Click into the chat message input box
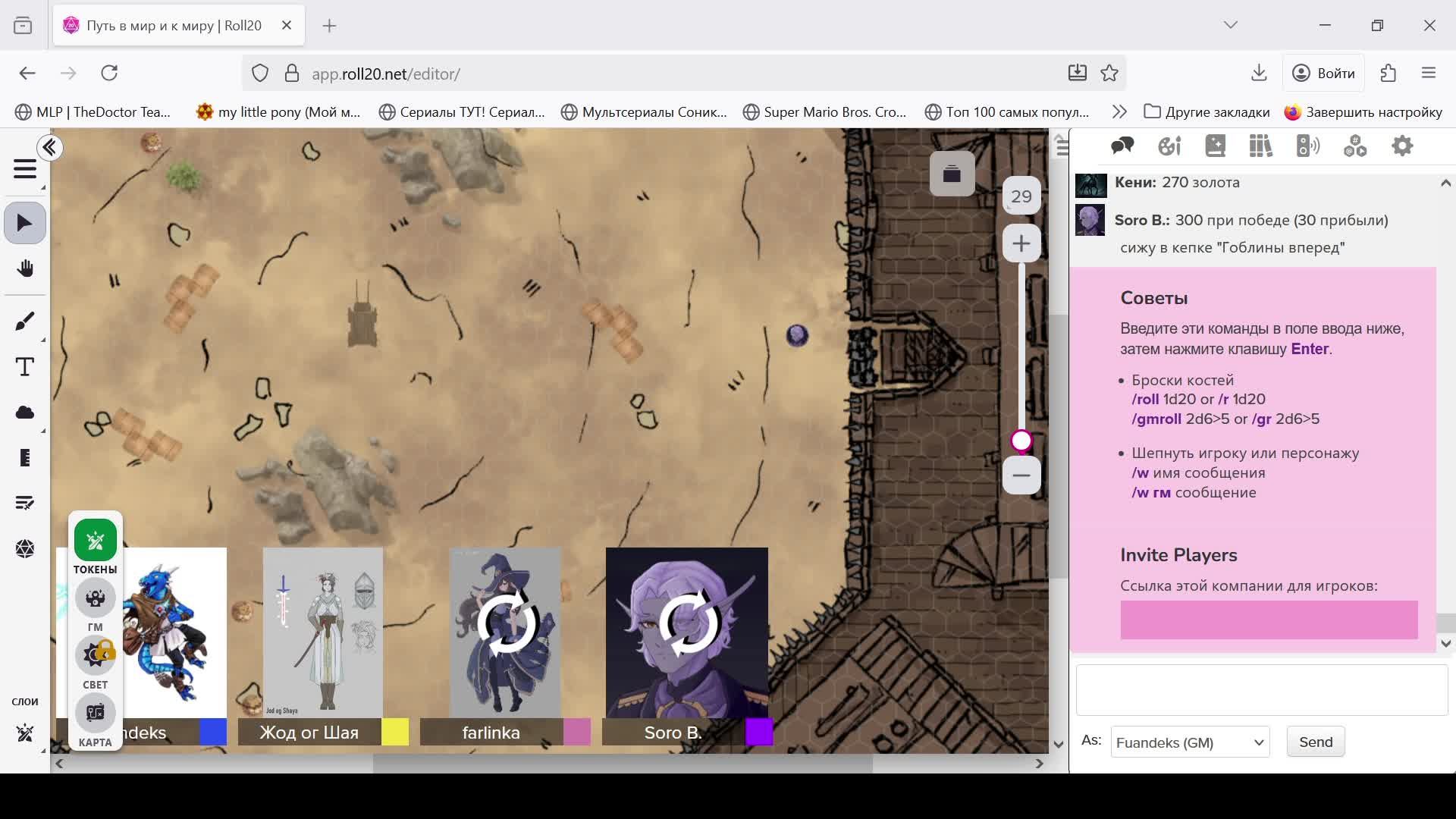The width and height of the screenshot is (1456, 819). click(x=1261, y=690)
